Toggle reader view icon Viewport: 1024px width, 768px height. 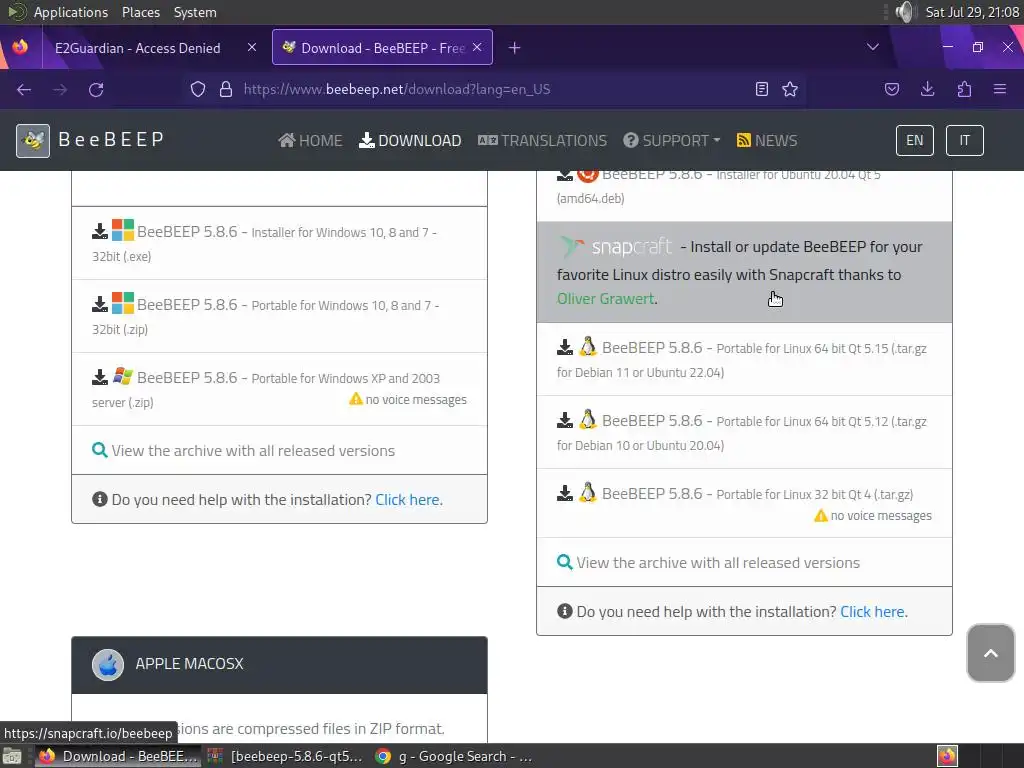tap(761, 89)
